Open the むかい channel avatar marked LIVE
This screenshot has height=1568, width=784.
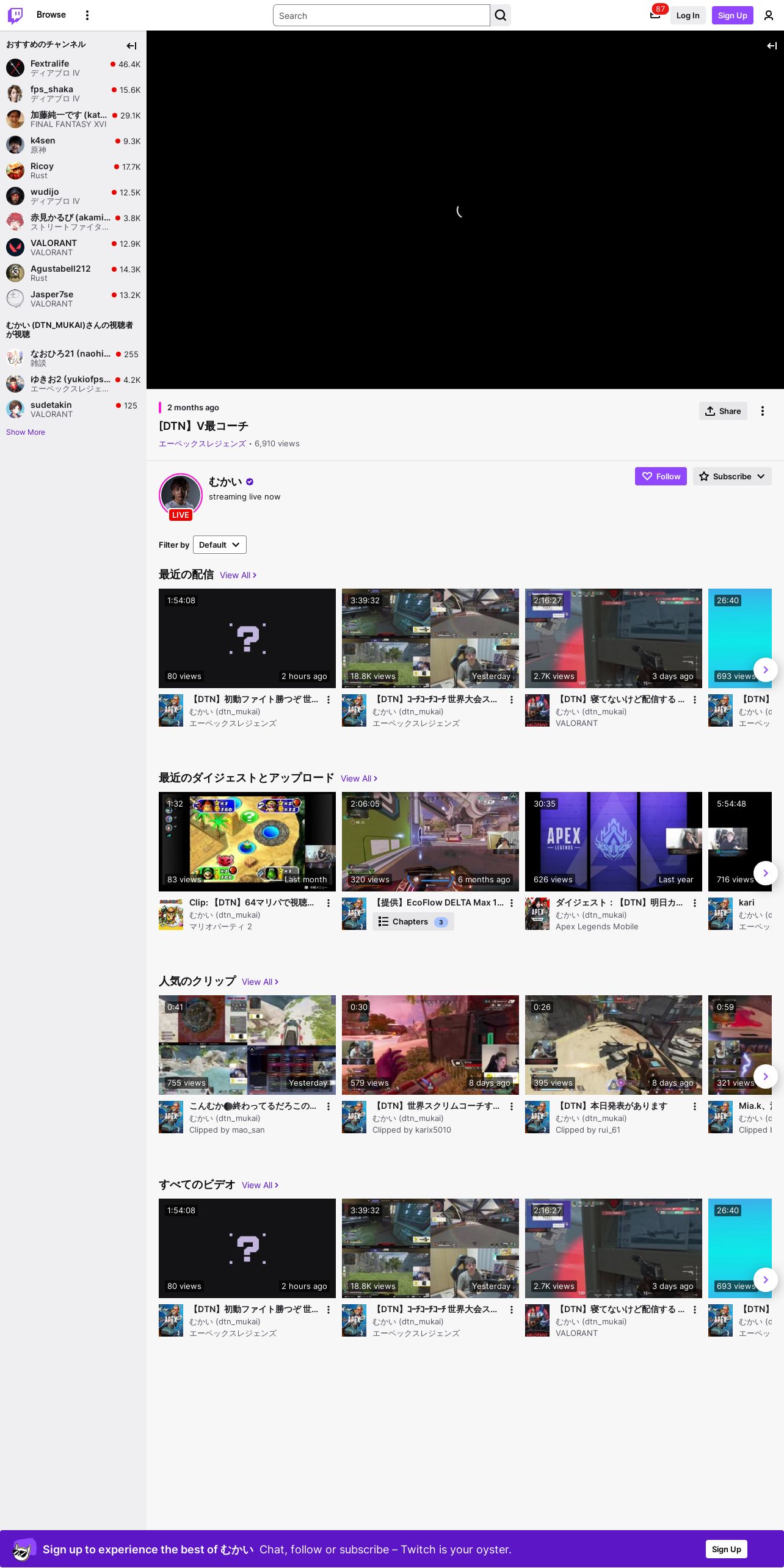click(x=181, y=495)
